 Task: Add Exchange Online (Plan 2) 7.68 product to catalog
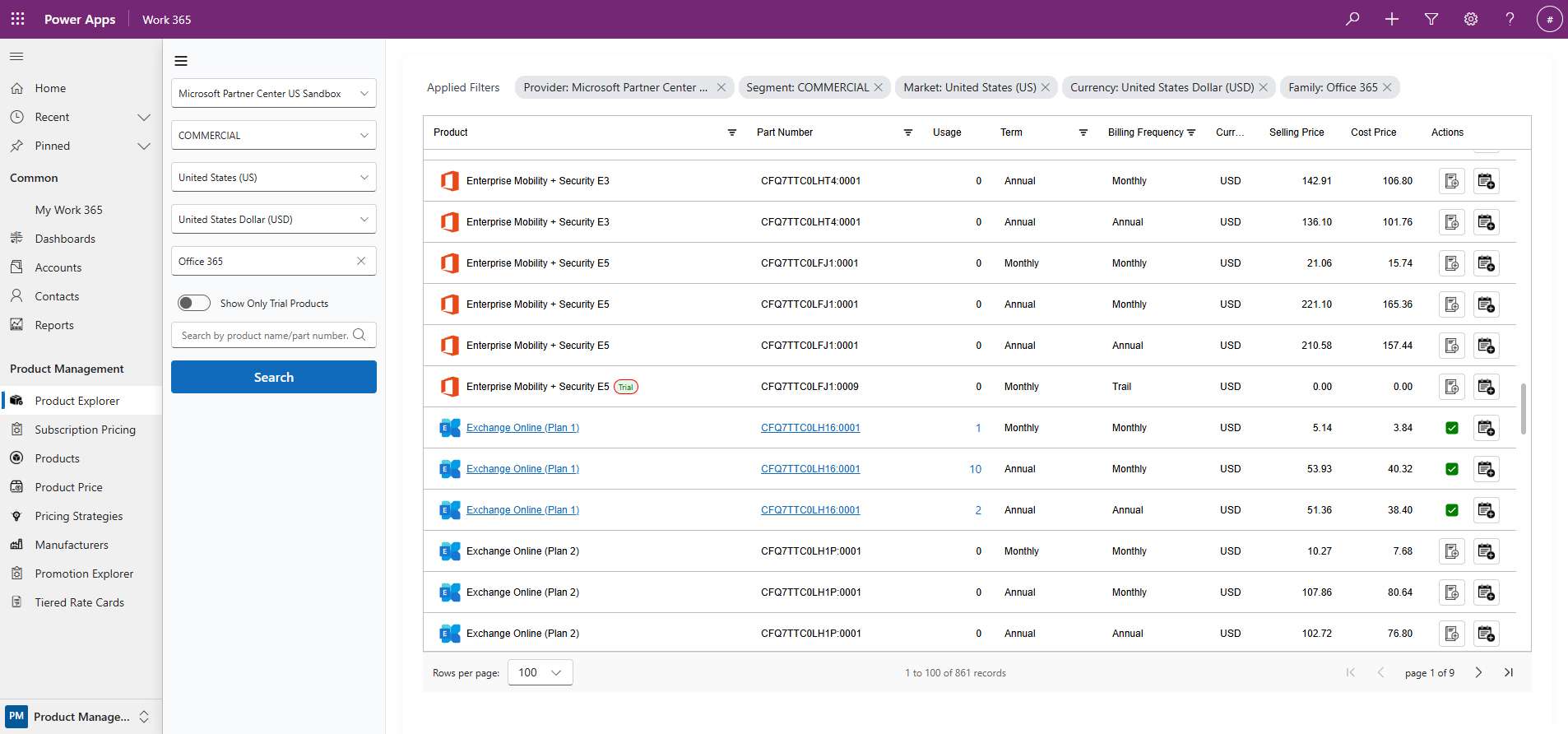[1452, 551]
